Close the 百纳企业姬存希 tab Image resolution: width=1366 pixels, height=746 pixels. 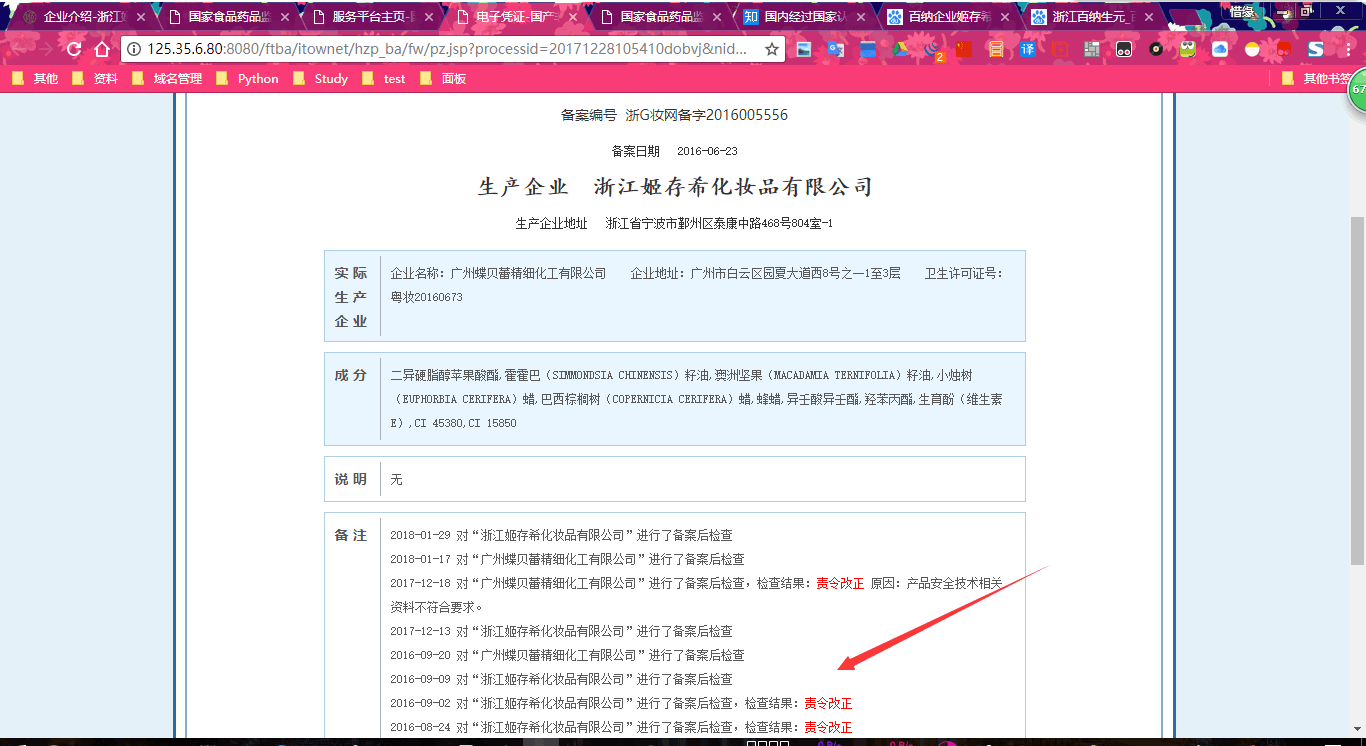1004,17
